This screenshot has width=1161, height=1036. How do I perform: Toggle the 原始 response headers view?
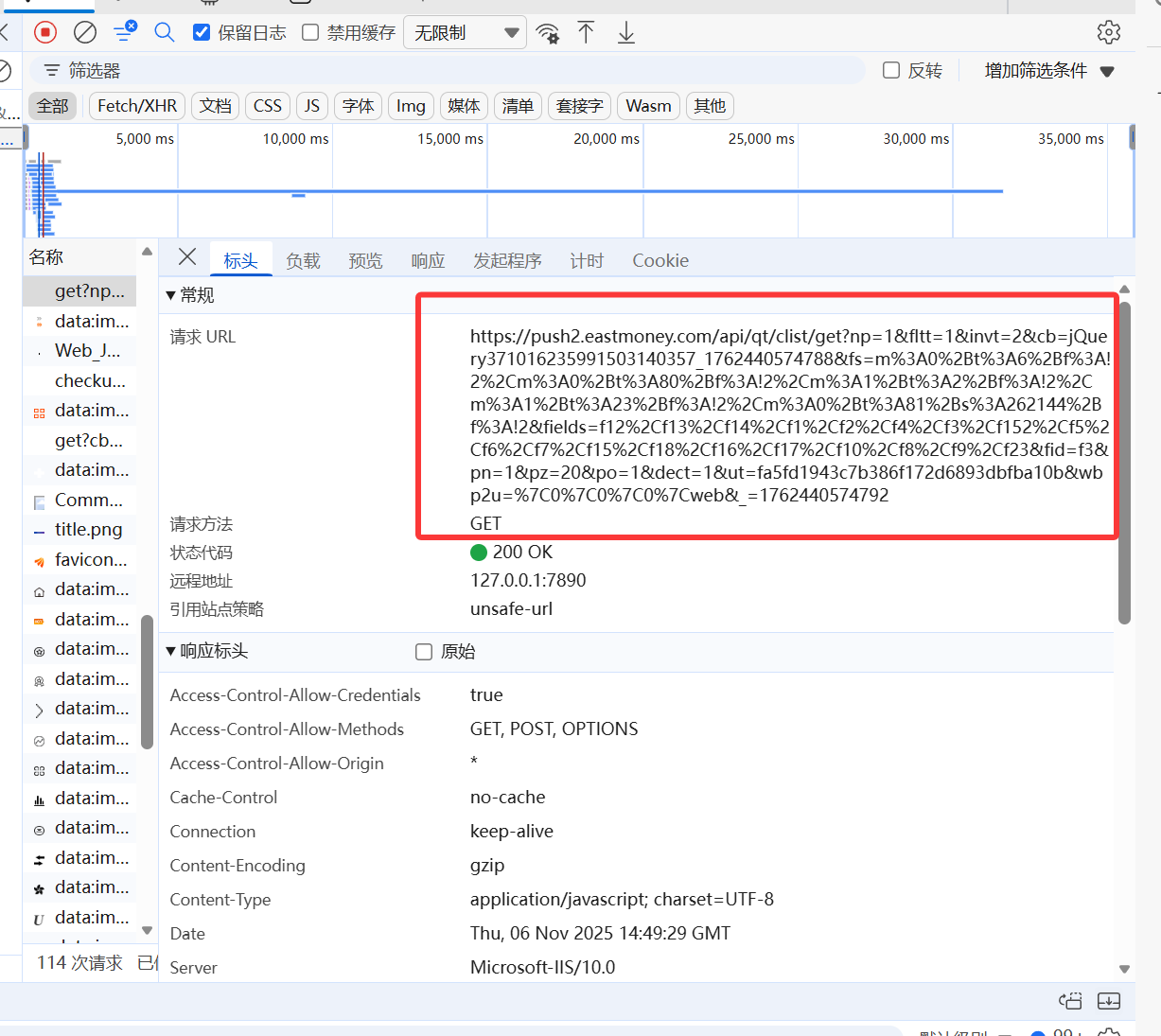(423, 651)
